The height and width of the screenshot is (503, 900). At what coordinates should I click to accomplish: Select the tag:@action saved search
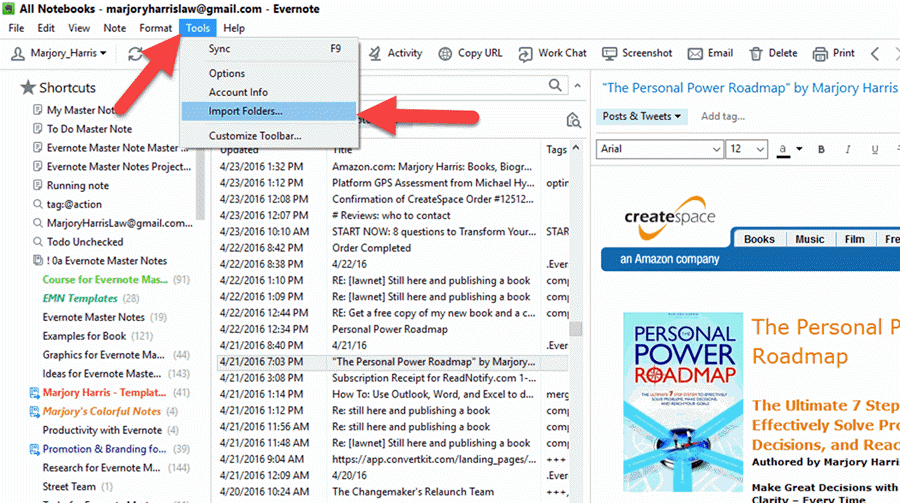pyautogui.click(x=74, y=204)
